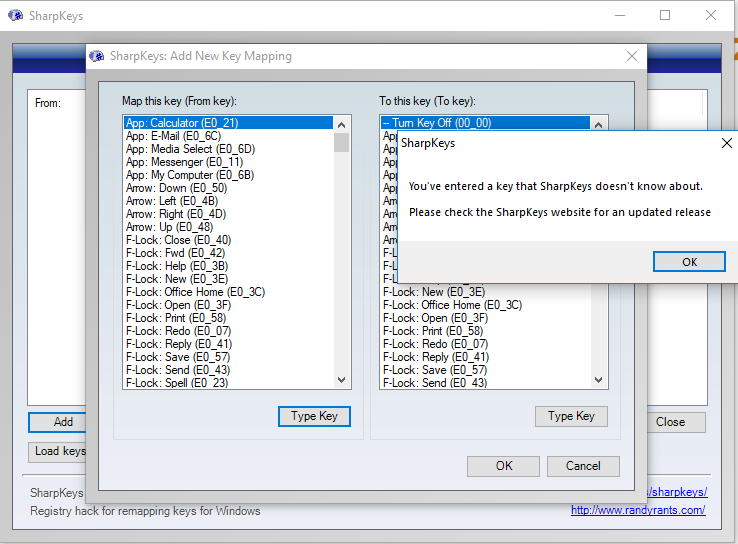Click the Add New Key Mapping dialog icon
Screen dimensions: 738x544
(x=96, y=56)
